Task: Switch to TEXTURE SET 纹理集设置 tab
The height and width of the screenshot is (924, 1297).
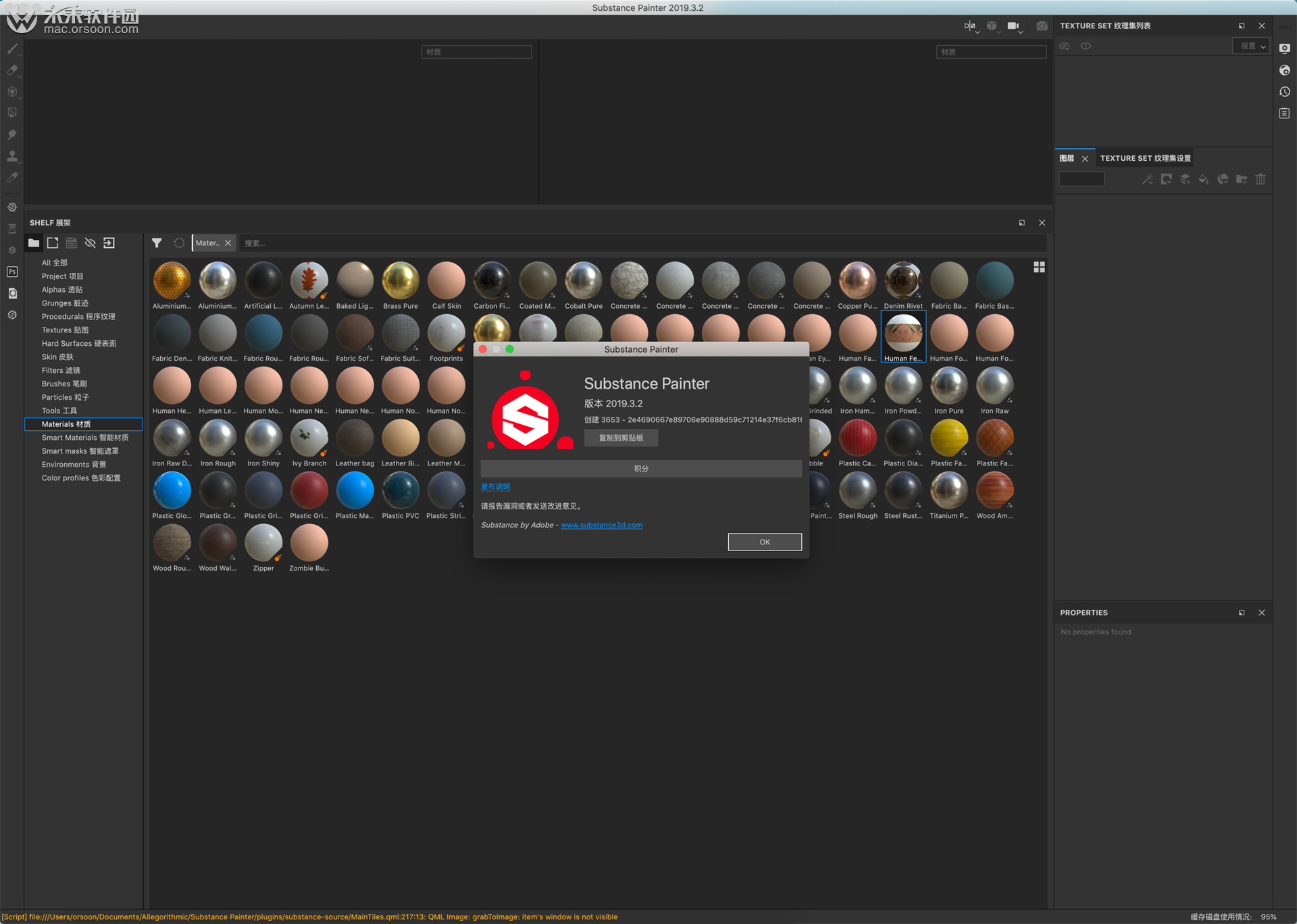Action: point(1146,158)
